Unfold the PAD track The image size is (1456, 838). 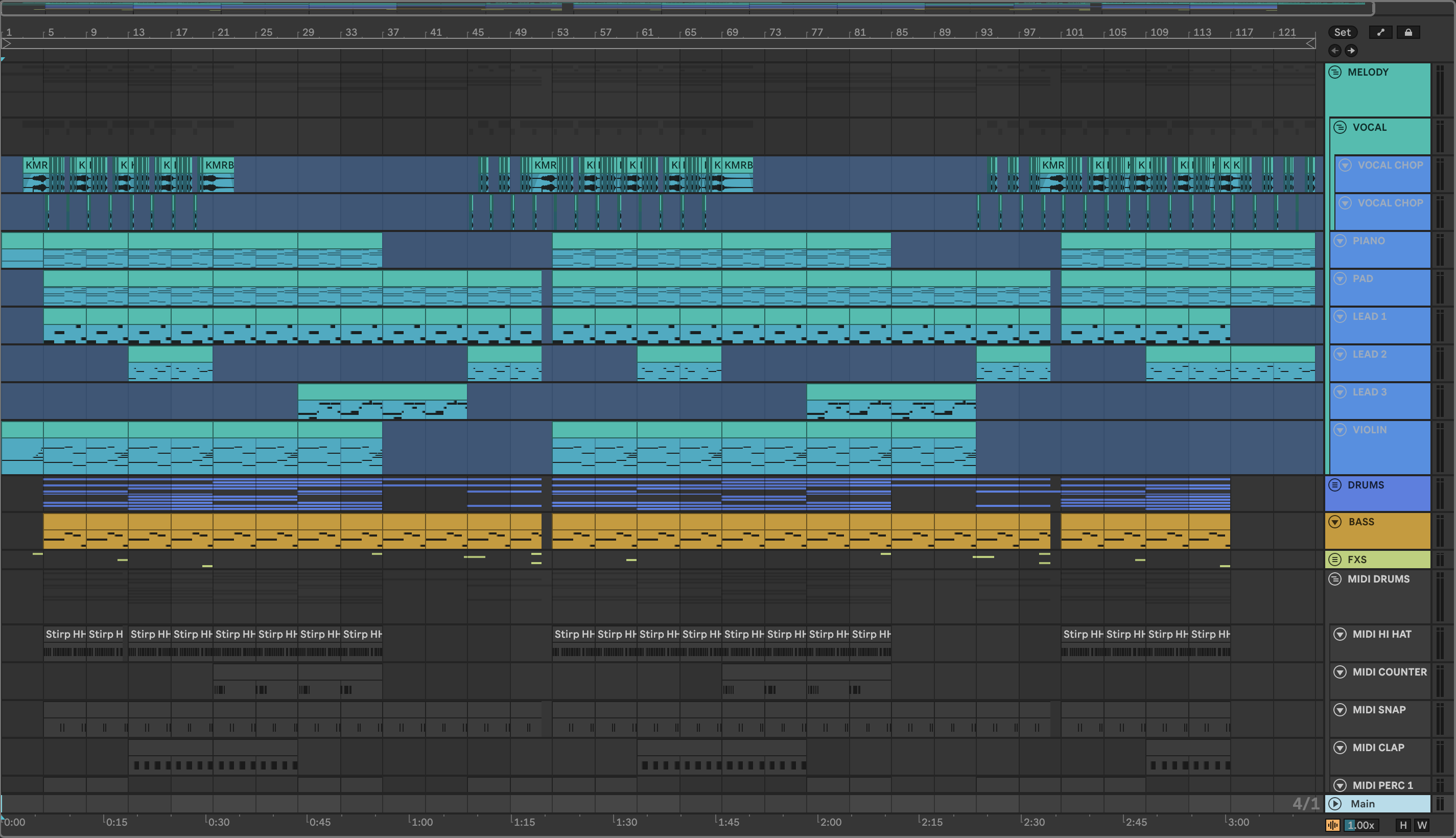(x=1340, y=278)
